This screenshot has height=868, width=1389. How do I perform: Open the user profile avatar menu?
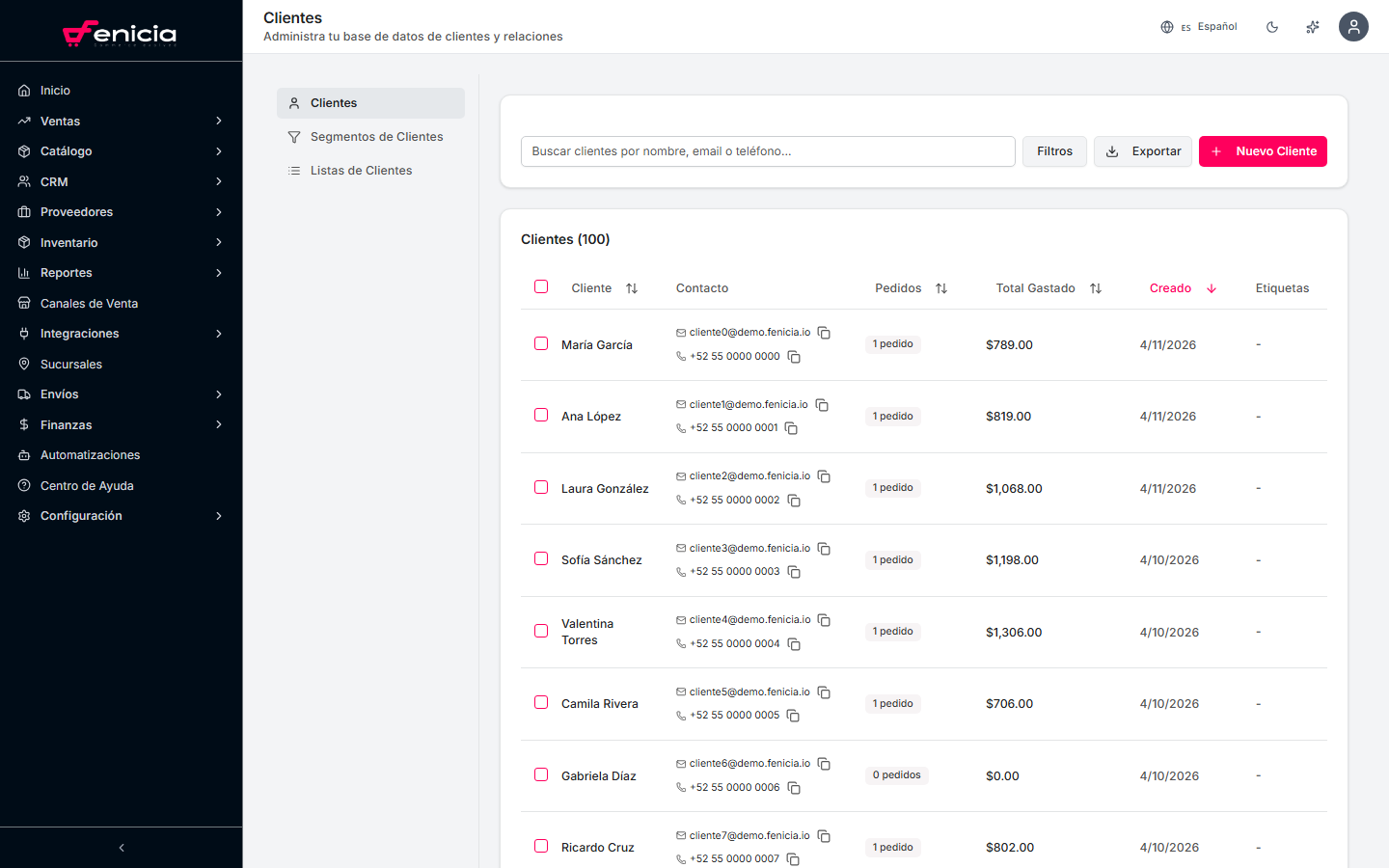tap(1353, 26)
